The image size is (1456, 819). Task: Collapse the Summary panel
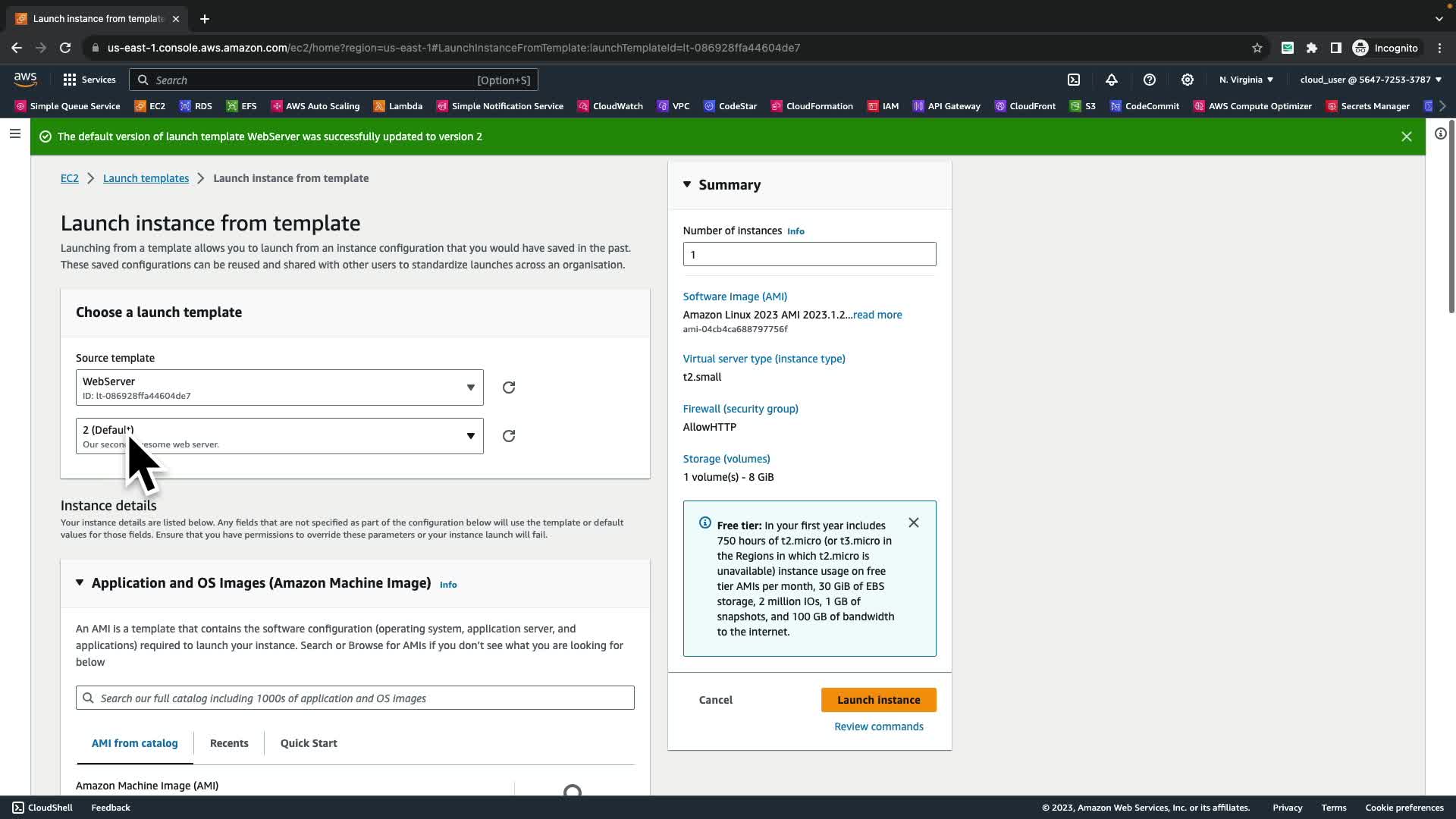687,184
